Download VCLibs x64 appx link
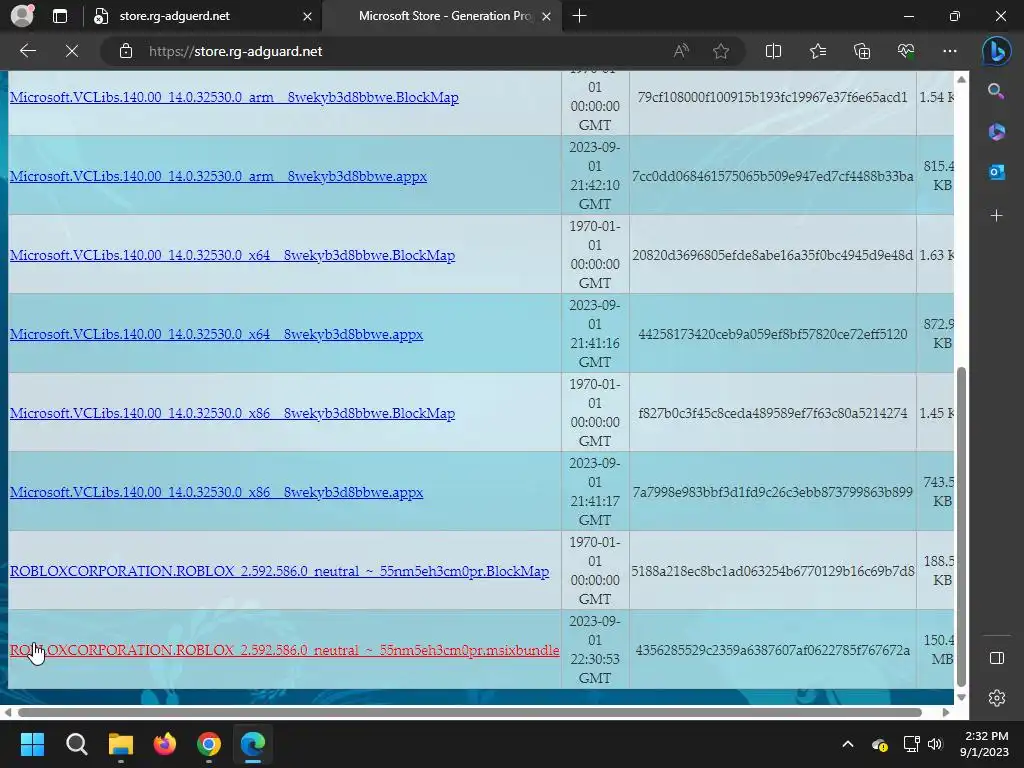Image resolution: width=1024 pixels, height=768 pixels. pos(216,334)
